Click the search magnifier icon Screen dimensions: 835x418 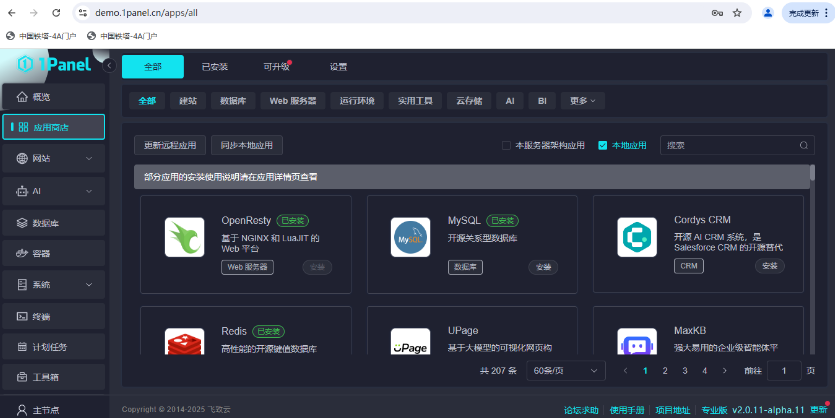point(804,145)
